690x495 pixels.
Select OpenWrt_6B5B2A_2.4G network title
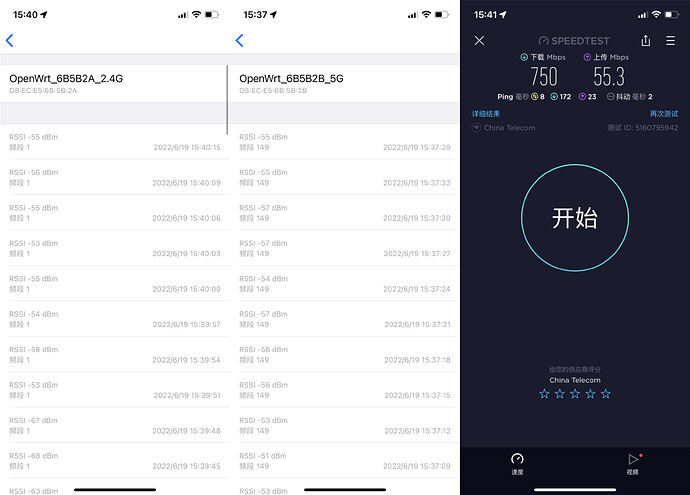66,78
